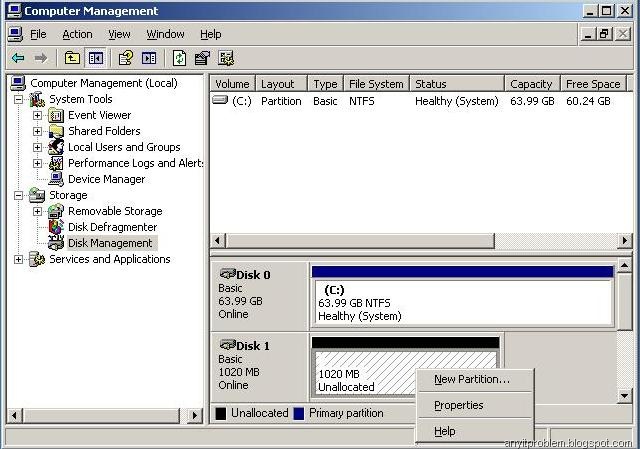Click the Refresh toolbar icon
The width and height of the screenshot is (640, 449).
pyautogui.click(x=179, y=58)
